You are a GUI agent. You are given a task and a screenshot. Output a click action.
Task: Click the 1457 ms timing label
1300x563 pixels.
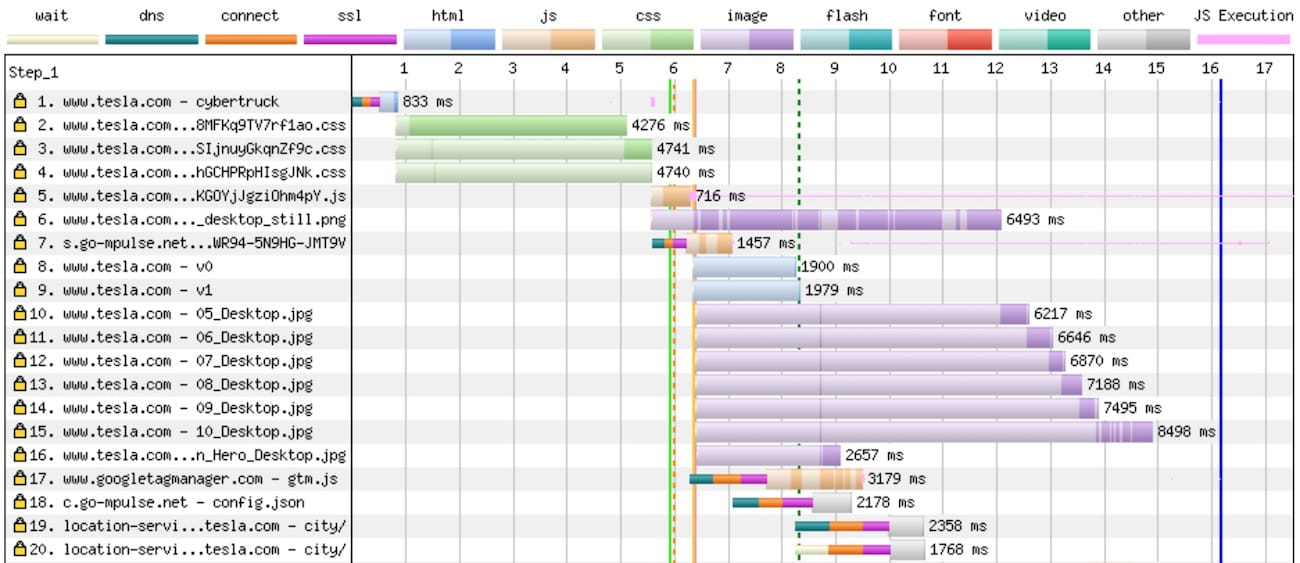tap(766, 243)
